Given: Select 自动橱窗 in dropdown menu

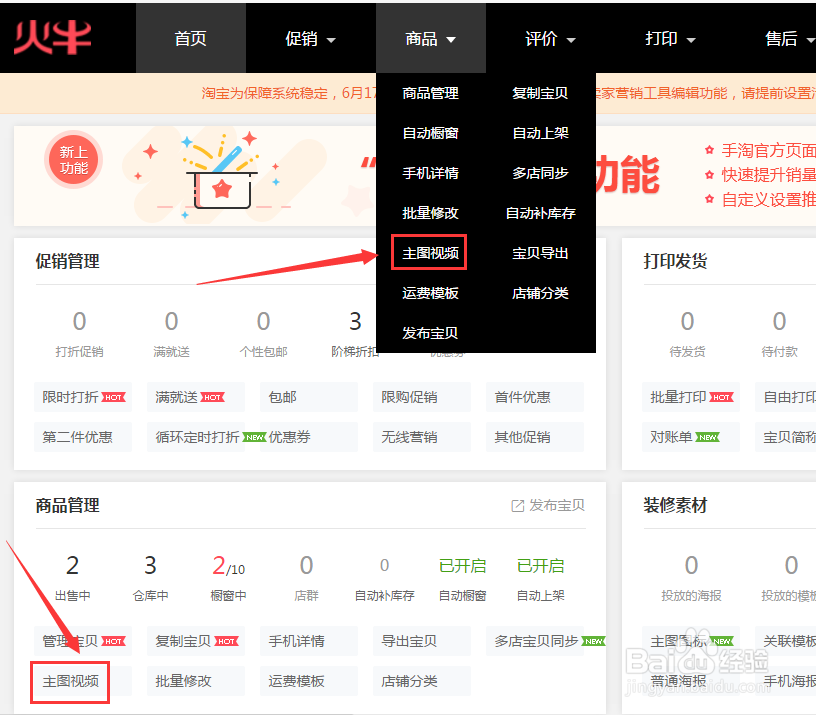Looking at the screenshot, I should [430, 133].
